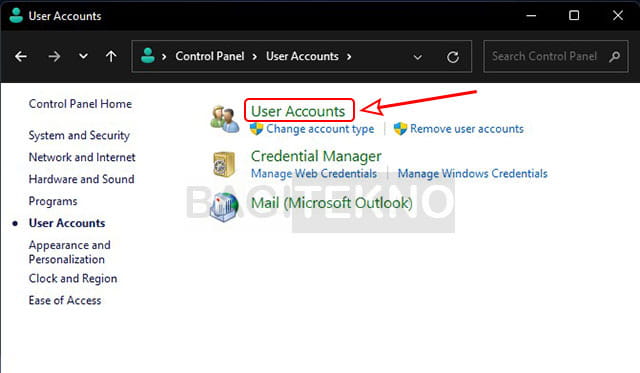The width and height of the screenshot is (640, 373).
Task: Open Manage Web Credentials link
Action: point(314,173)
